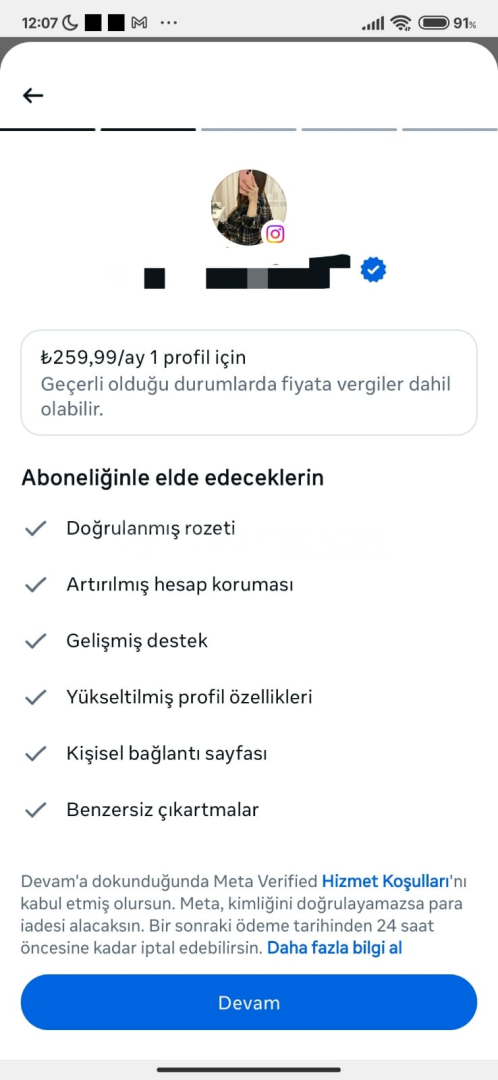Tap the checkmark beside Doğrulanmış rozeti
This screenshot has height=1080, width=498.
(x=35, y=528)
